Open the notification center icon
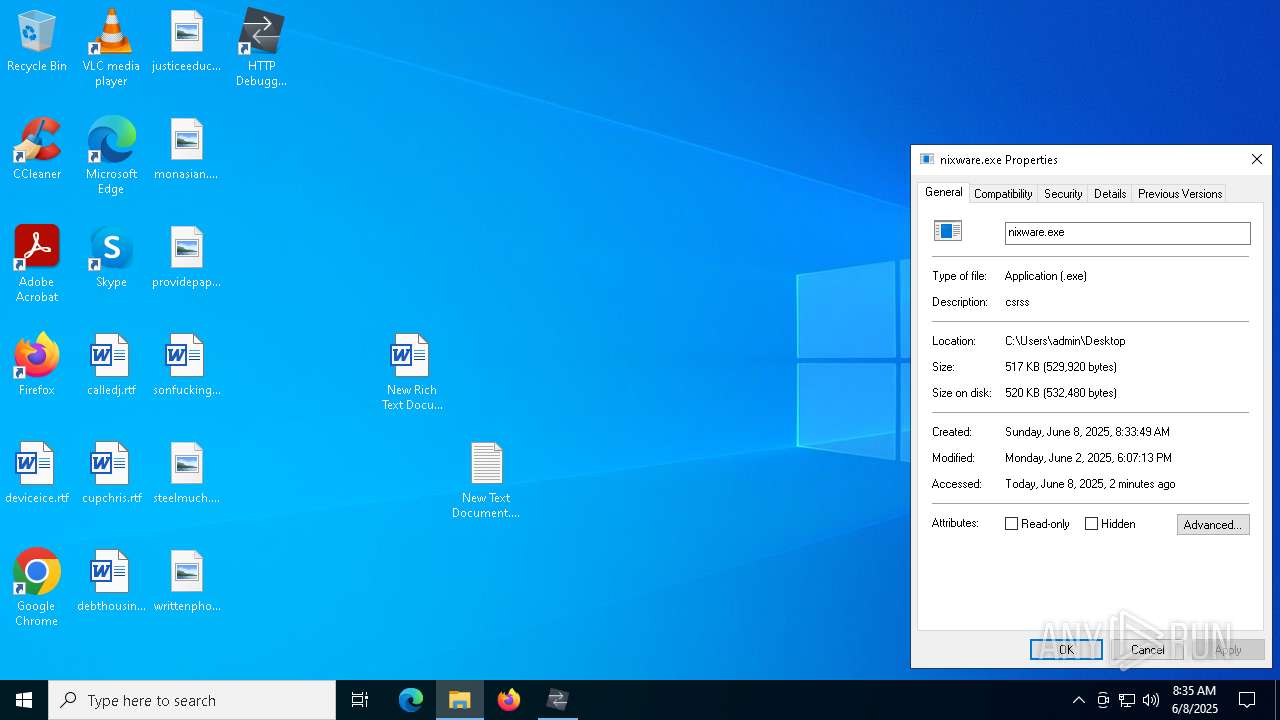The height and width of the screenshot is (720, 1280). (x=1247, y=700)
